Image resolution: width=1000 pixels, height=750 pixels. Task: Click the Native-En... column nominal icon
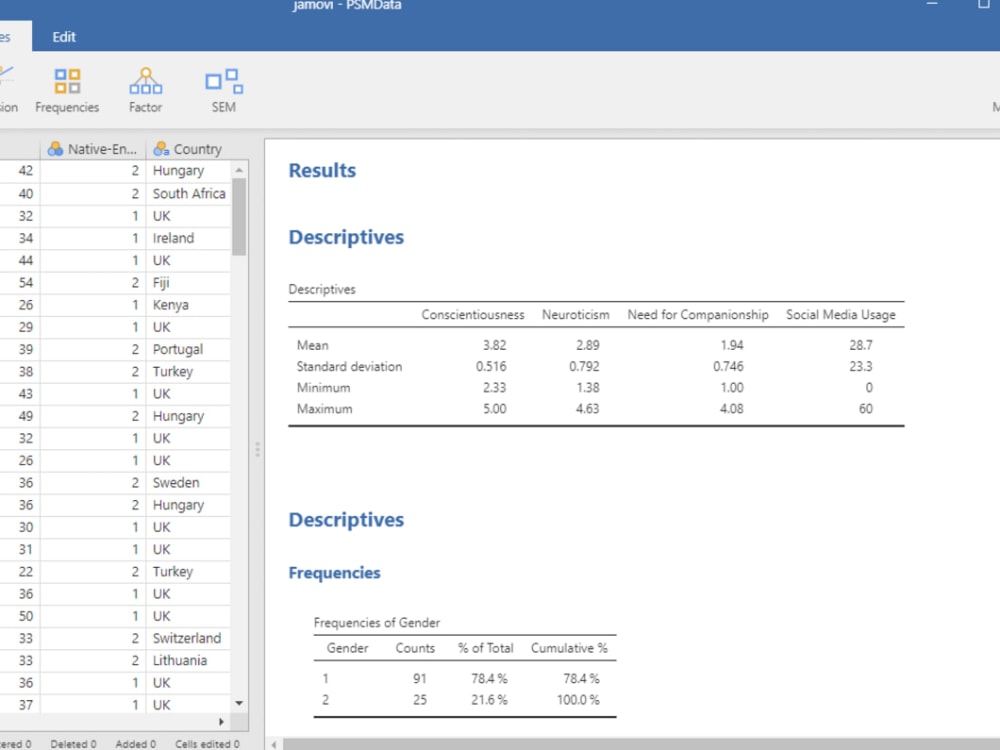[55, 149]
